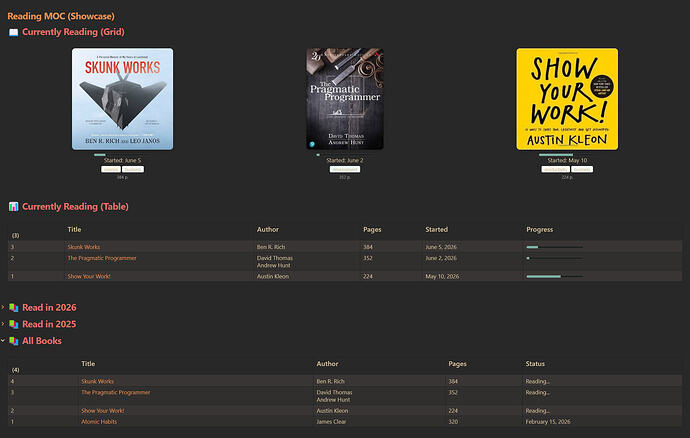Expand the Read in 2026 section
Viewport: 690px width, 438px height.
[x=3, y=307]
